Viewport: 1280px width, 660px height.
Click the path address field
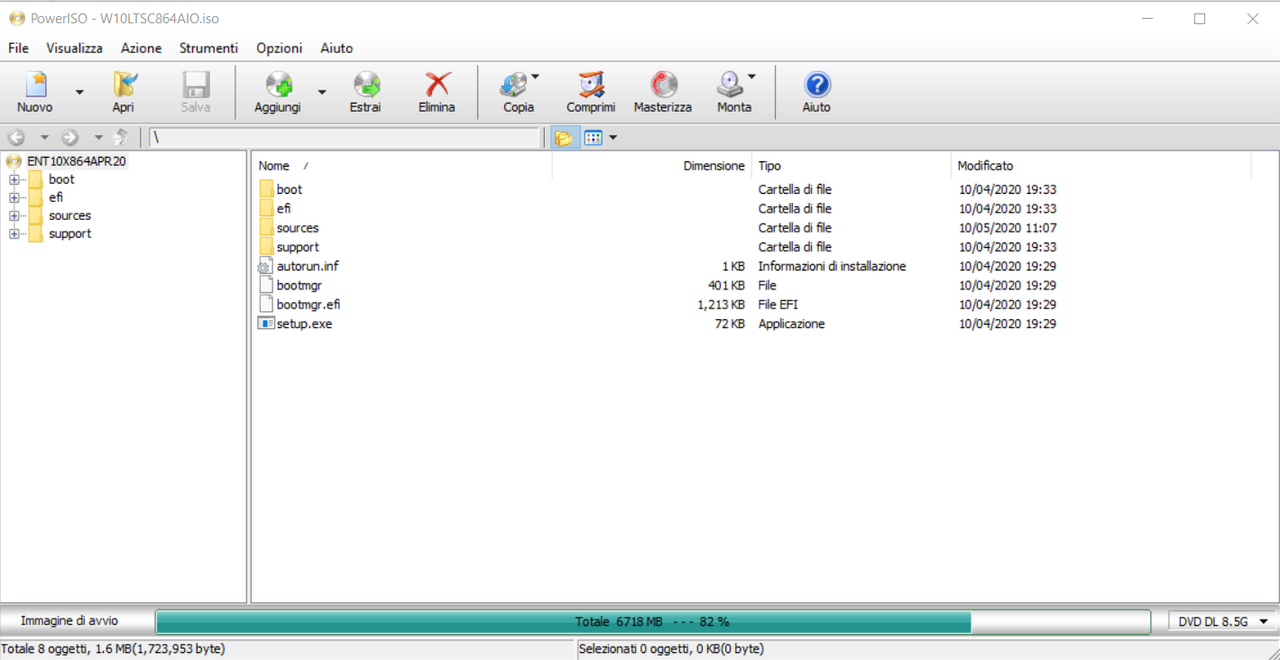tap(345, 138)
